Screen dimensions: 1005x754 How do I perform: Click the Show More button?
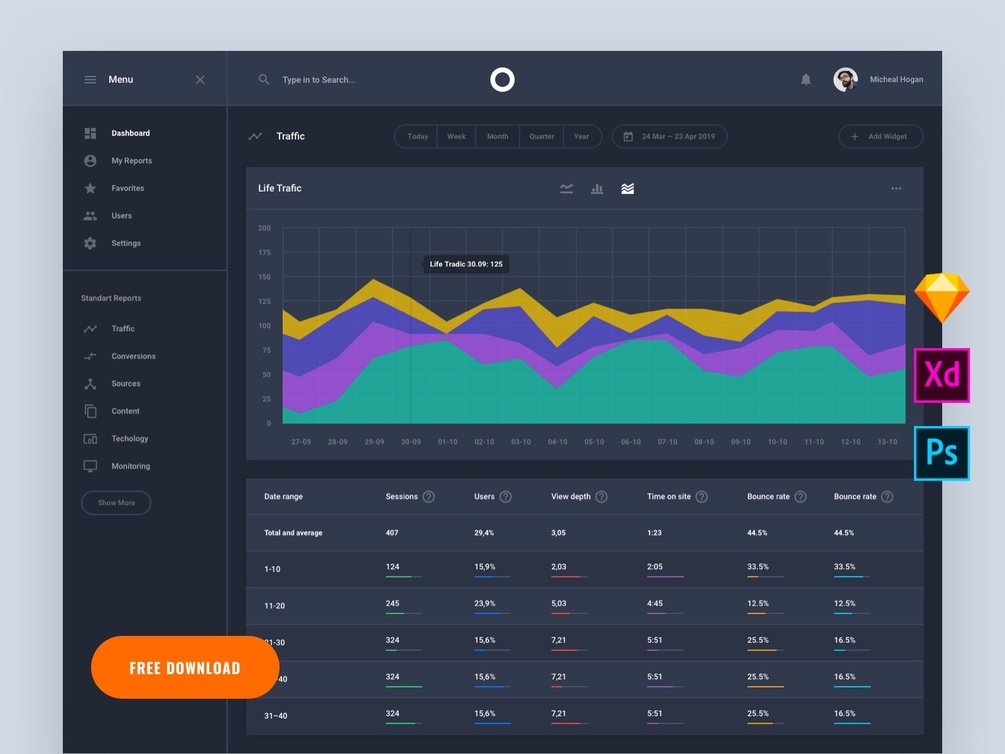(x=116, y=503)
